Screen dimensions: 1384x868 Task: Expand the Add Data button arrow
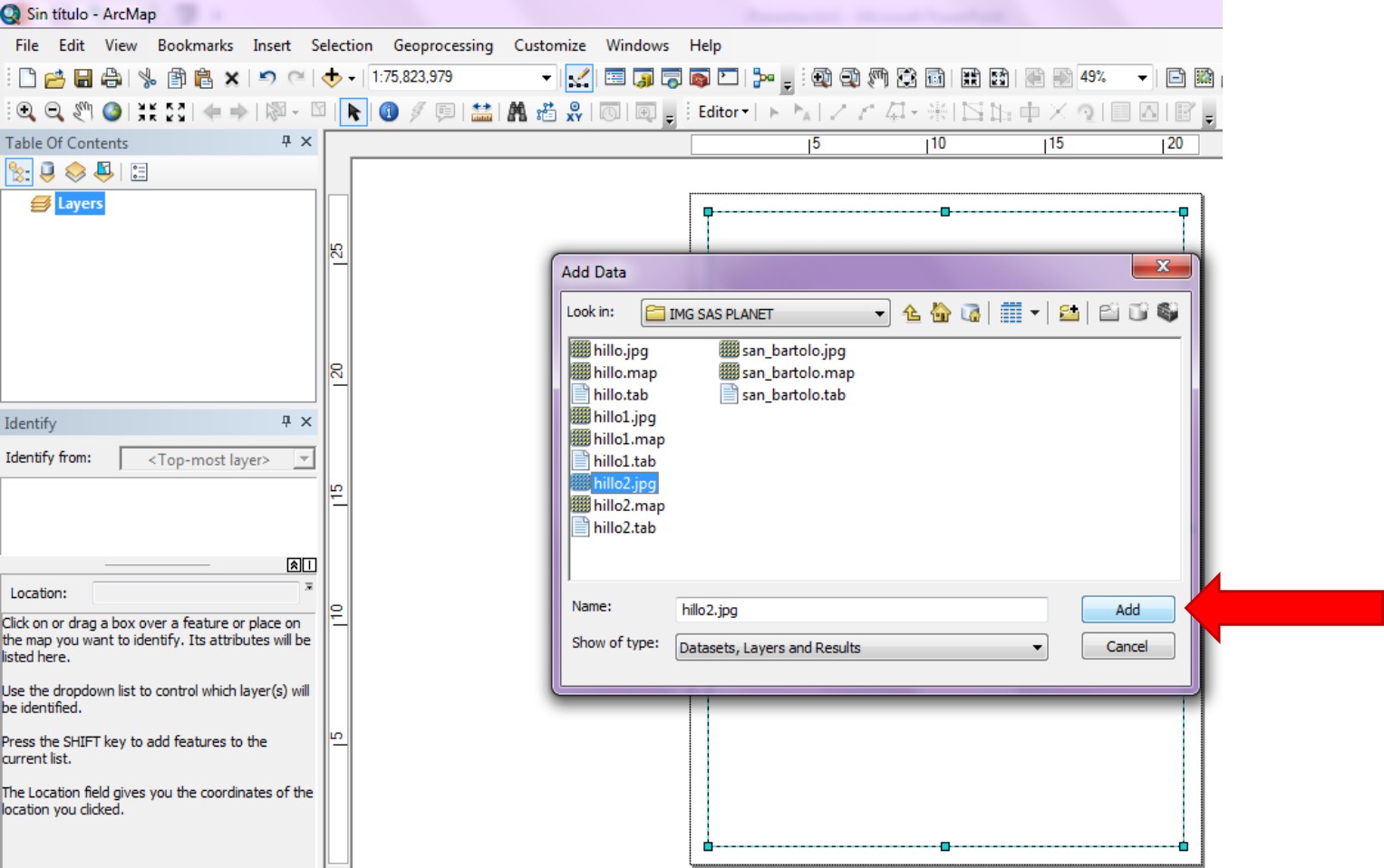[x=352, y=78]
